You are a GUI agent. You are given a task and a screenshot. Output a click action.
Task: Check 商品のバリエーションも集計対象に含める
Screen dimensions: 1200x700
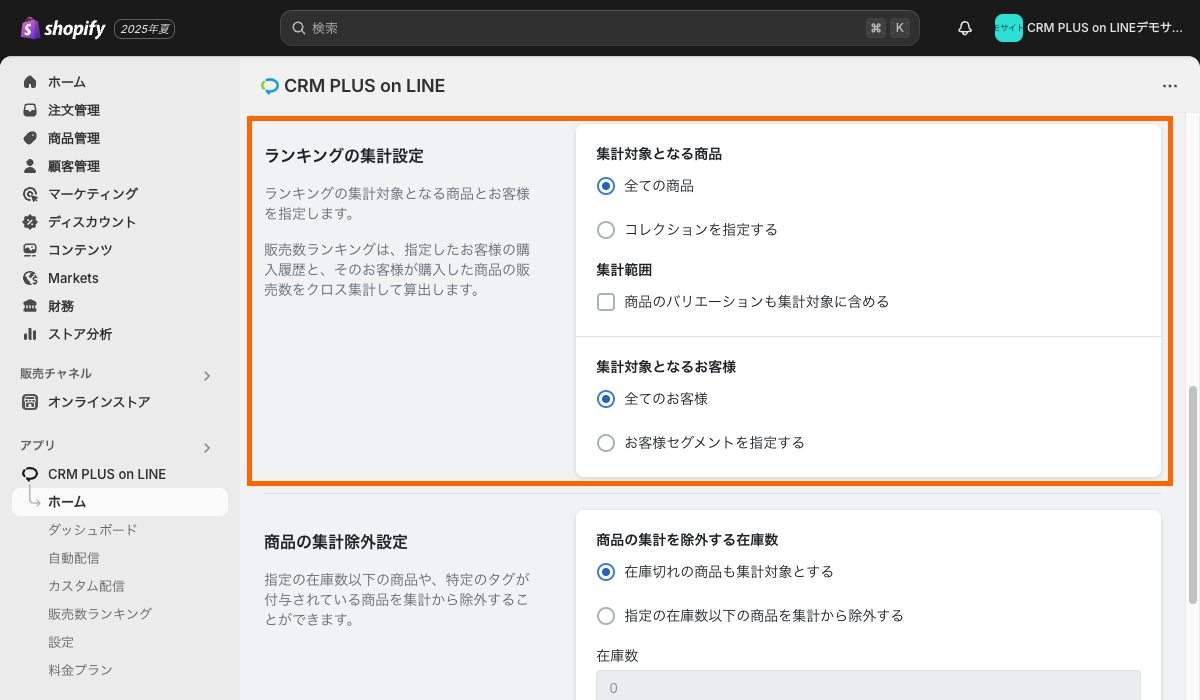coord(605,301)
